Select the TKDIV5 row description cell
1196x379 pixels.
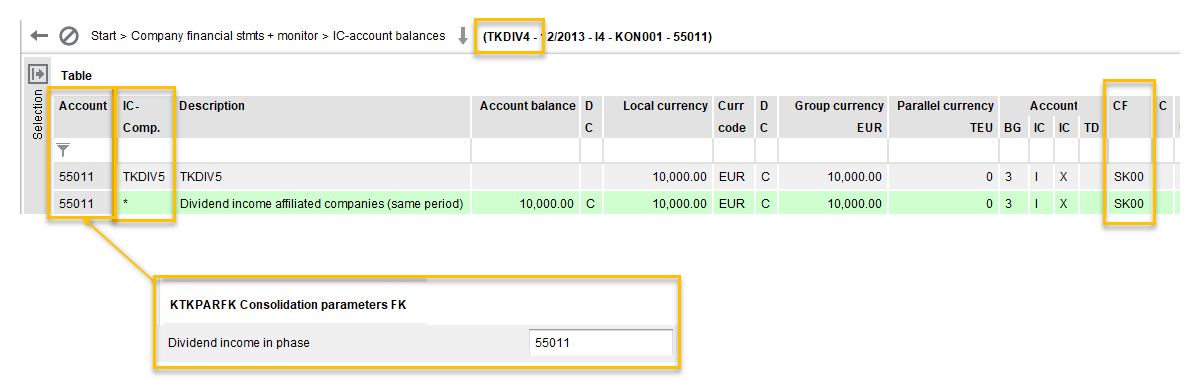coord(322,177)
